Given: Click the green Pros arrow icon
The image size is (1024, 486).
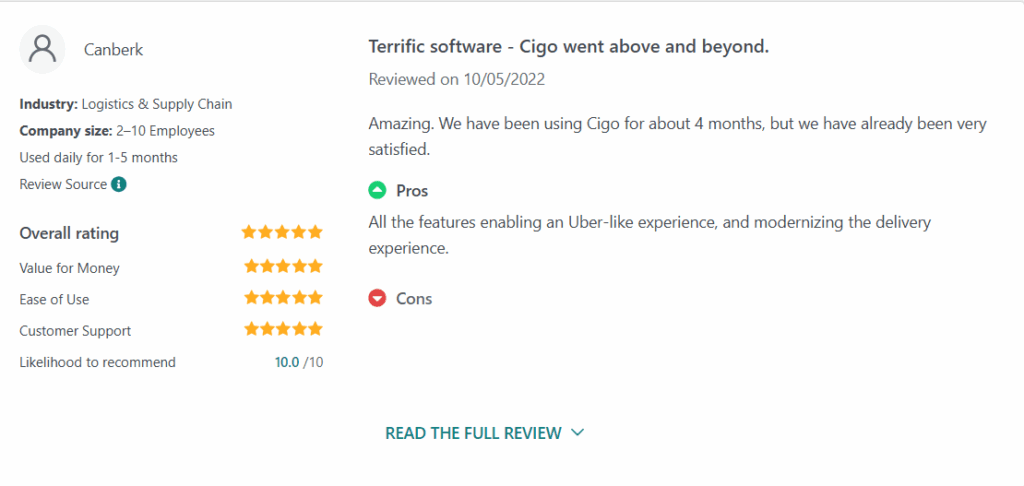Looking at the screenshot, I should [377, 191].
